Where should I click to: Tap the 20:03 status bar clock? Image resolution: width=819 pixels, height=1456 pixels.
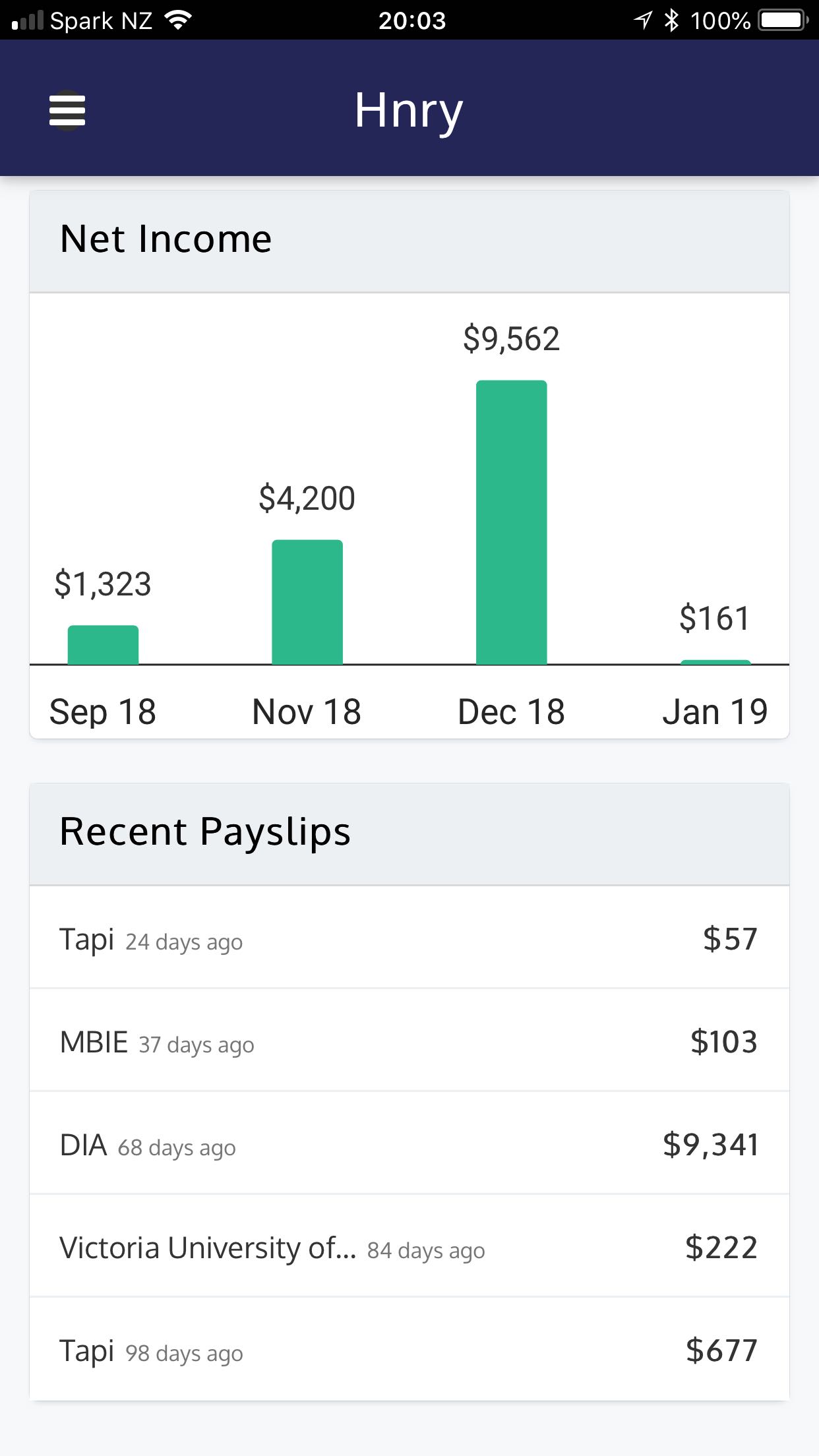coord(412,20)
